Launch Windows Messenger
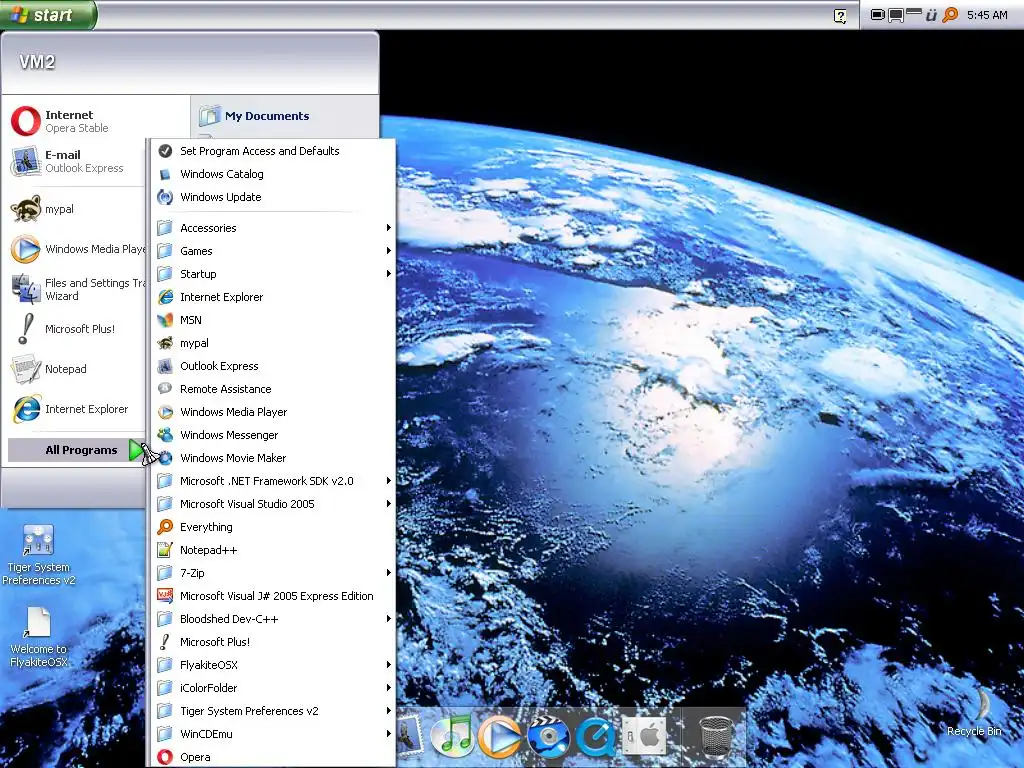The height and width of the screenshot is (768, 1024). [272, 435]
